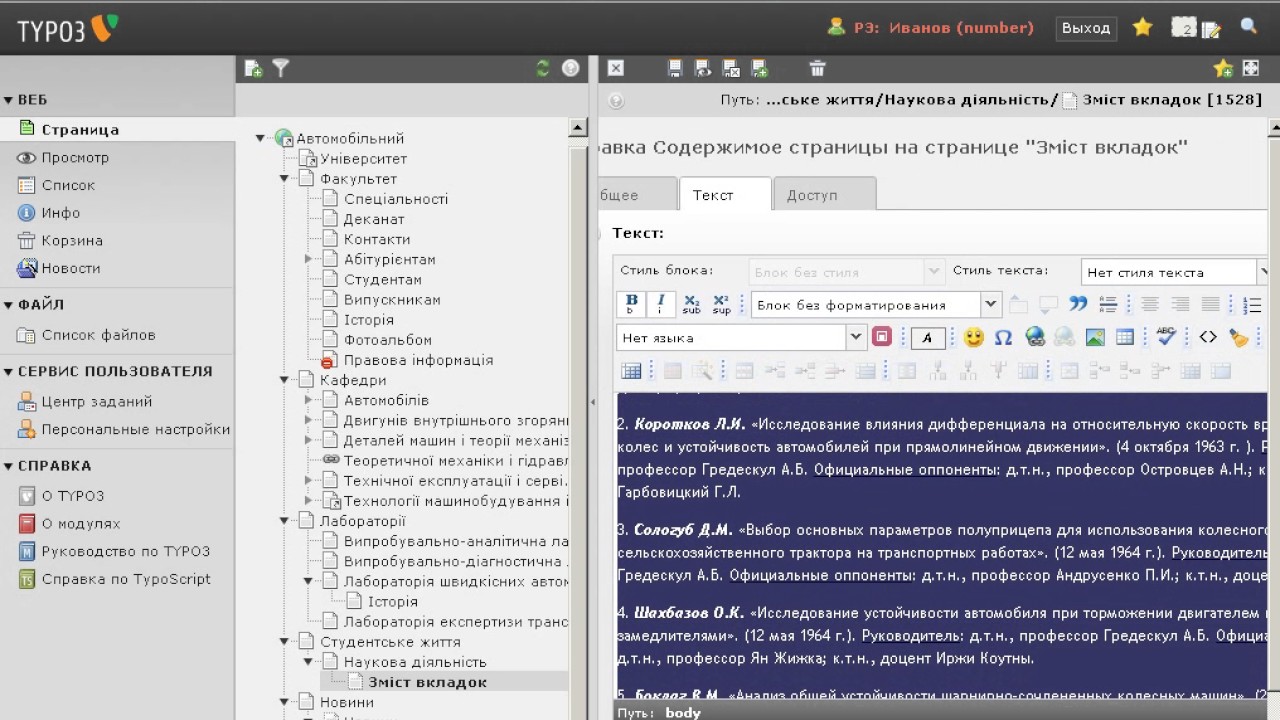Image resolution: width=1280 pixels, height=720 pixels.
Task: Toggle the show language marks button
Action: coord(881,337)
